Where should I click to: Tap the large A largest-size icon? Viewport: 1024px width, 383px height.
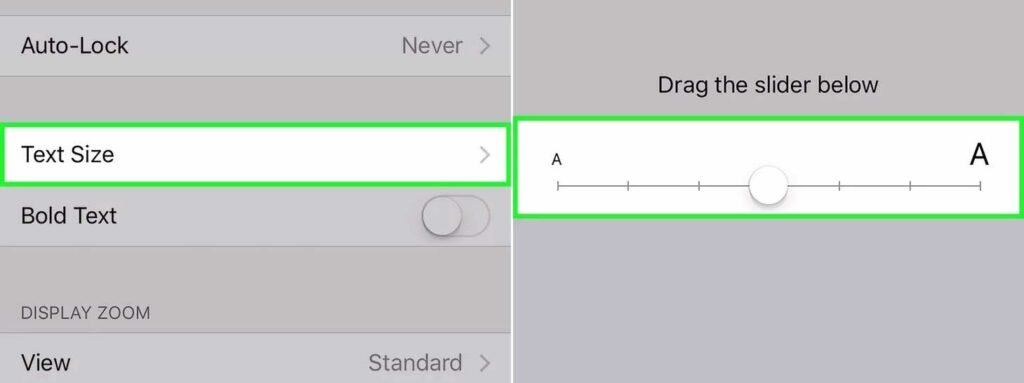978,156
